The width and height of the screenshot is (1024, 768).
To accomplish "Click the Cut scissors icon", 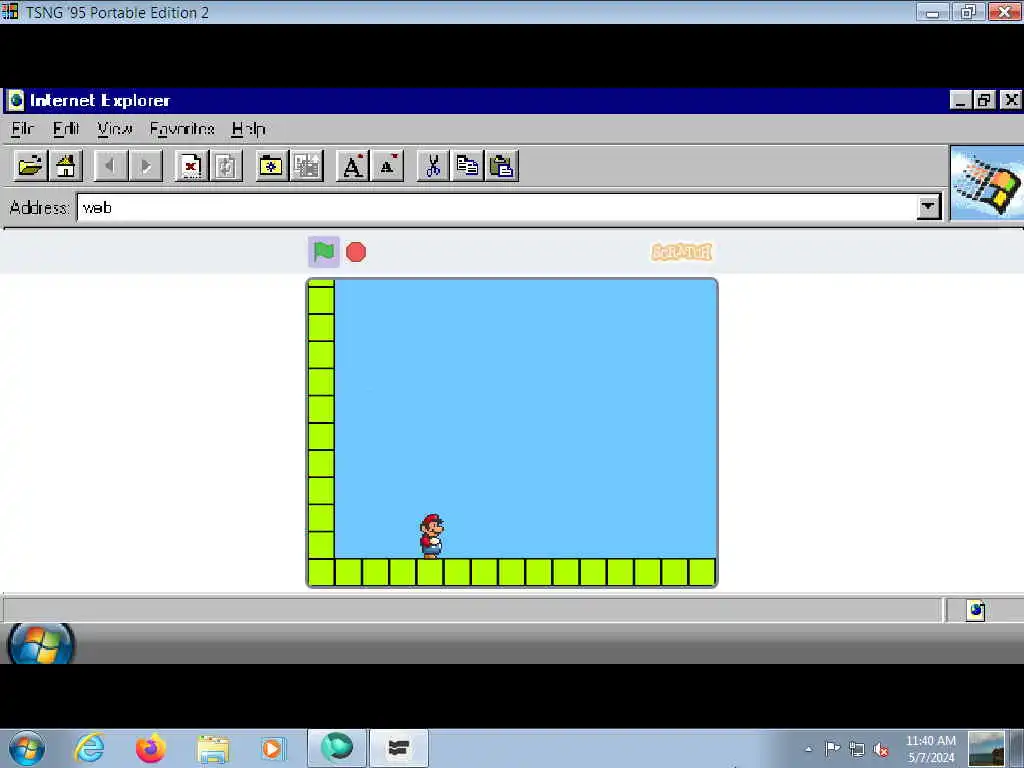I will [432, 166].
